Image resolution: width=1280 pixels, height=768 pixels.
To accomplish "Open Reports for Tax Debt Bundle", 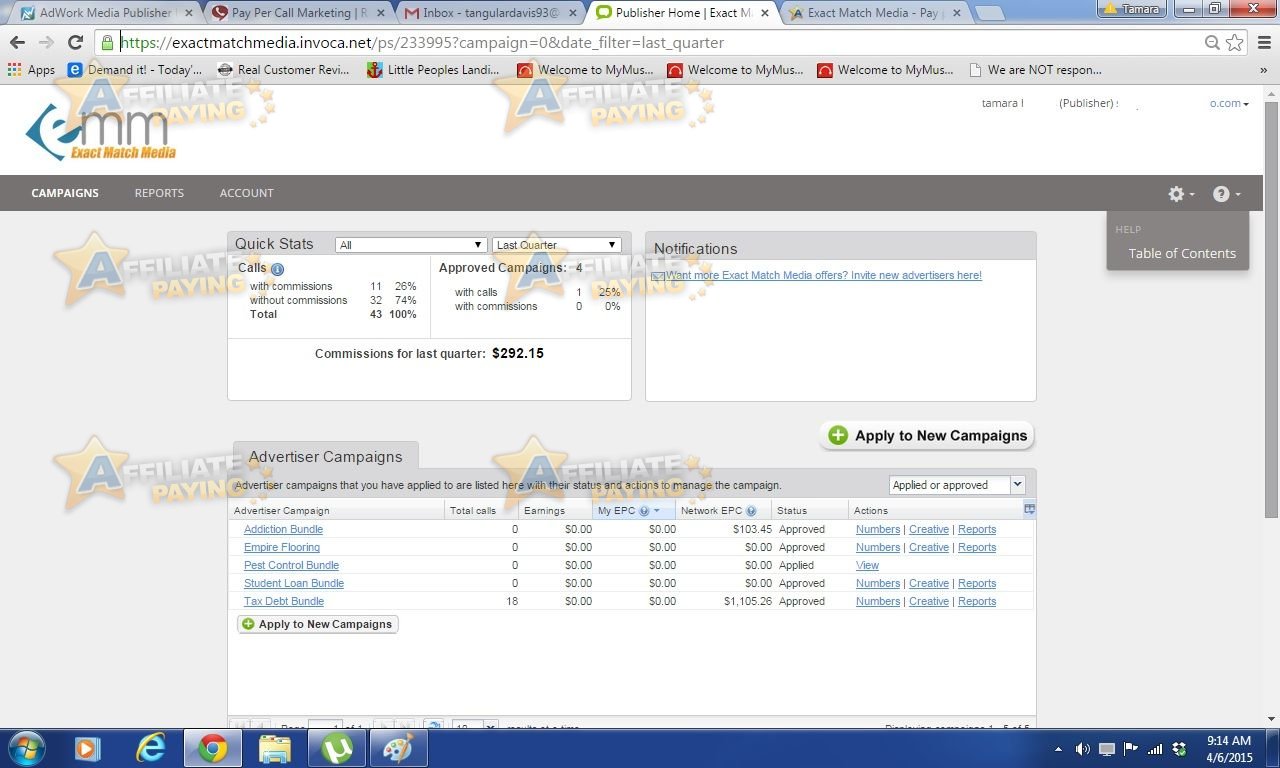I will click(977, 601).
